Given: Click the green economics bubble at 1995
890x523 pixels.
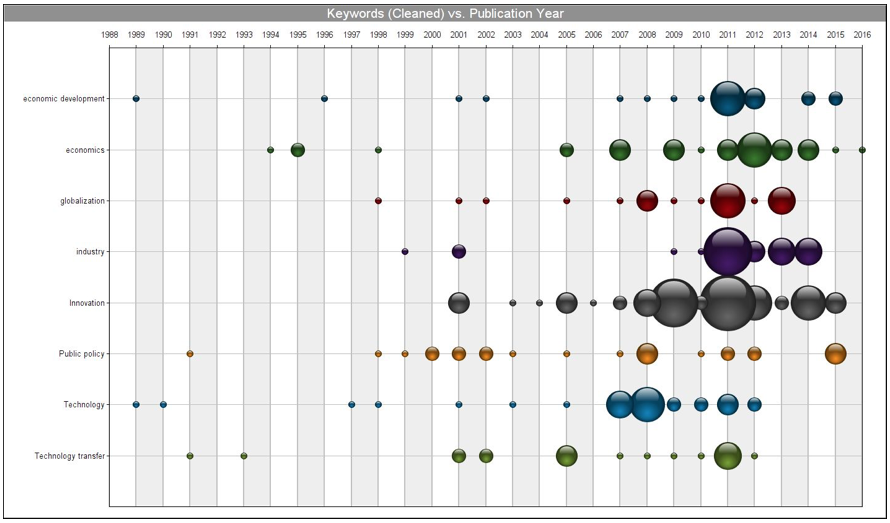Looking at the screenshot, I should pyautogui.click(x=297, y=150).
